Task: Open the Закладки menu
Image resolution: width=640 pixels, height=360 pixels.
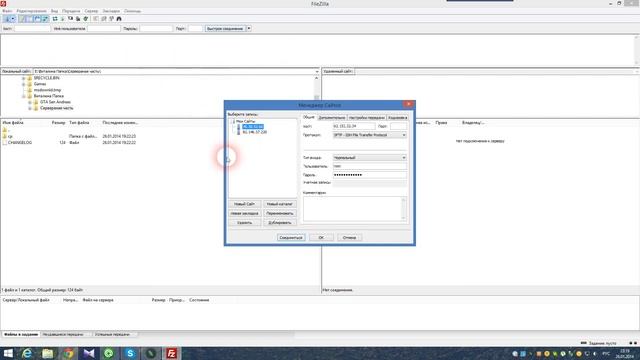Action: pyautogui.click(x=111, y=11)
